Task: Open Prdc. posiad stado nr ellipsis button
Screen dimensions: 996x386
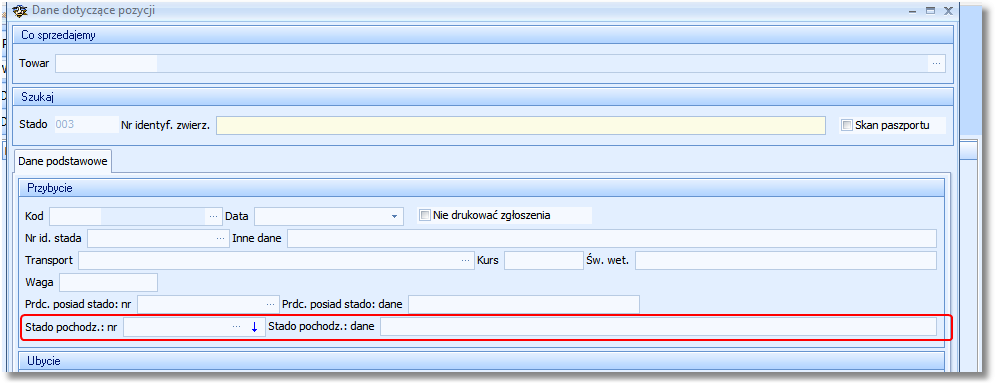Action: pos(272,304)
